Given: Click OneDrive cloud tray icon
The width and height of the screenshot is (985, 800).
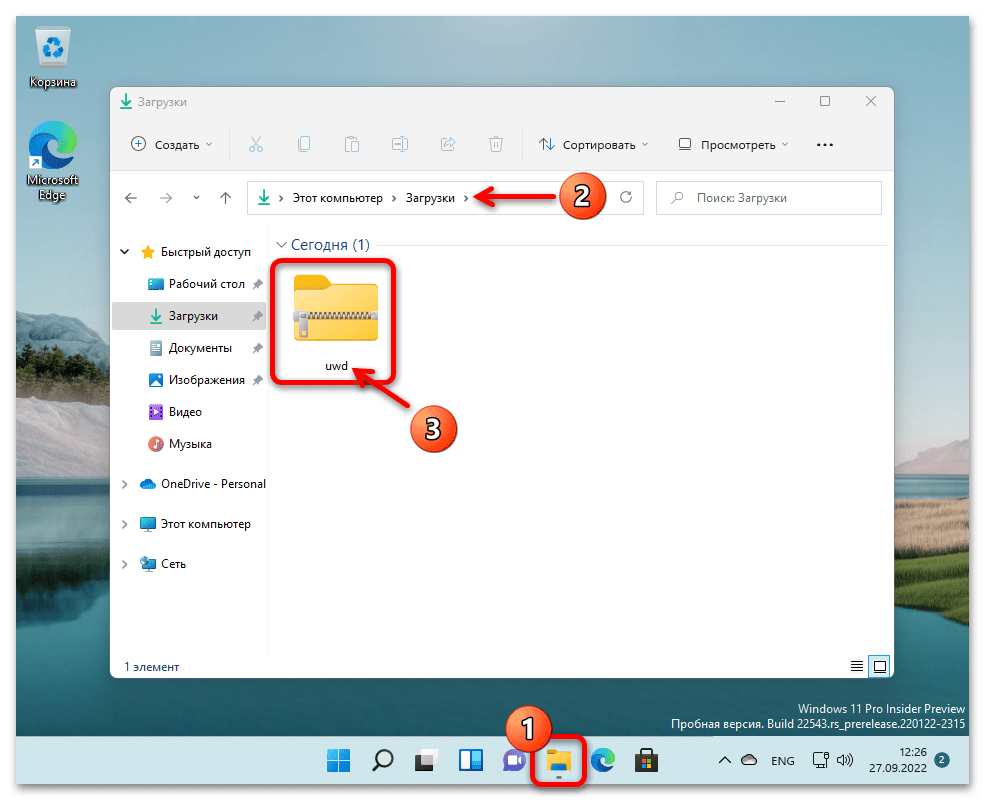Looking at the screenshot, I should tap(749, 761).
